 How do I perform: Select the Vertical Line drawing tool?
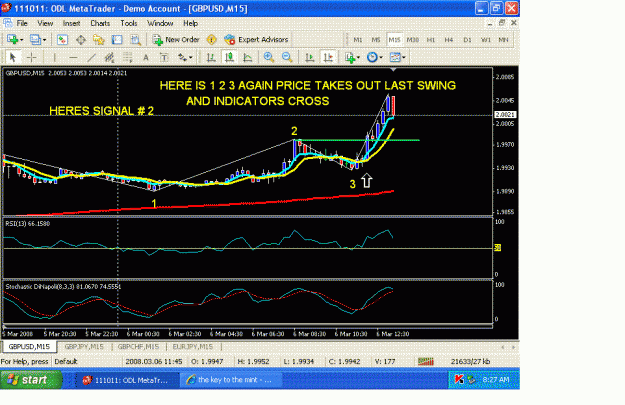click(55, 57)
